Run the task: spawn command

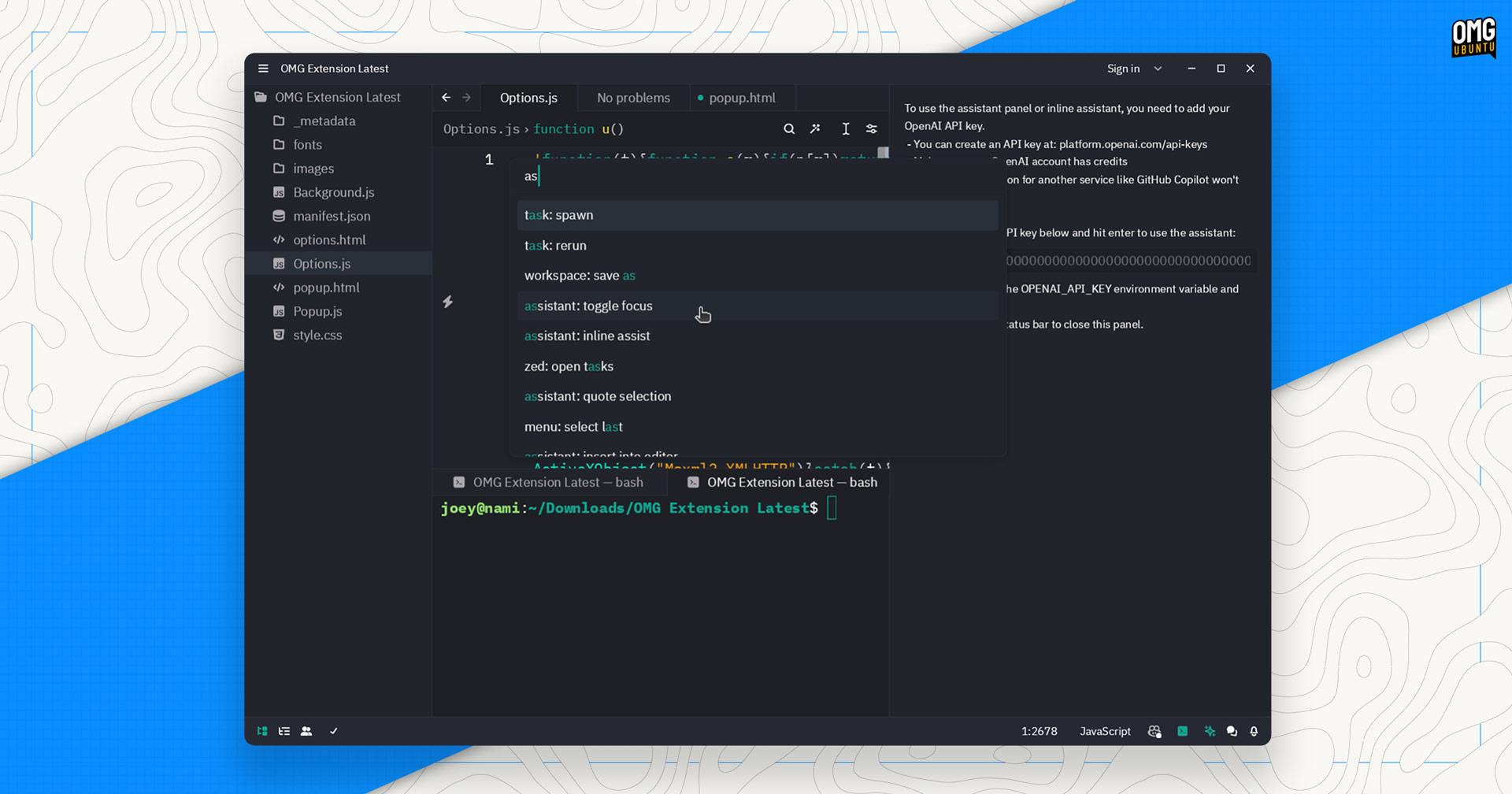pos(758,215)
